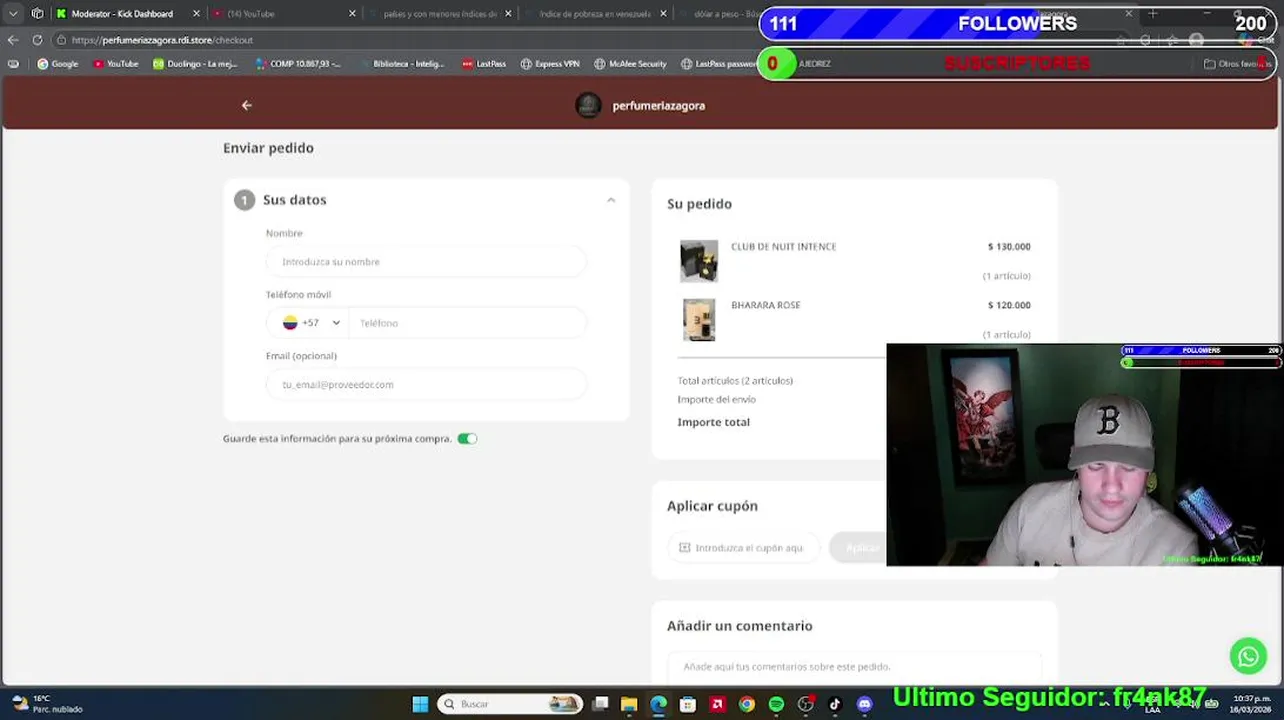Open the weather widget 16°C

(48, 704)
